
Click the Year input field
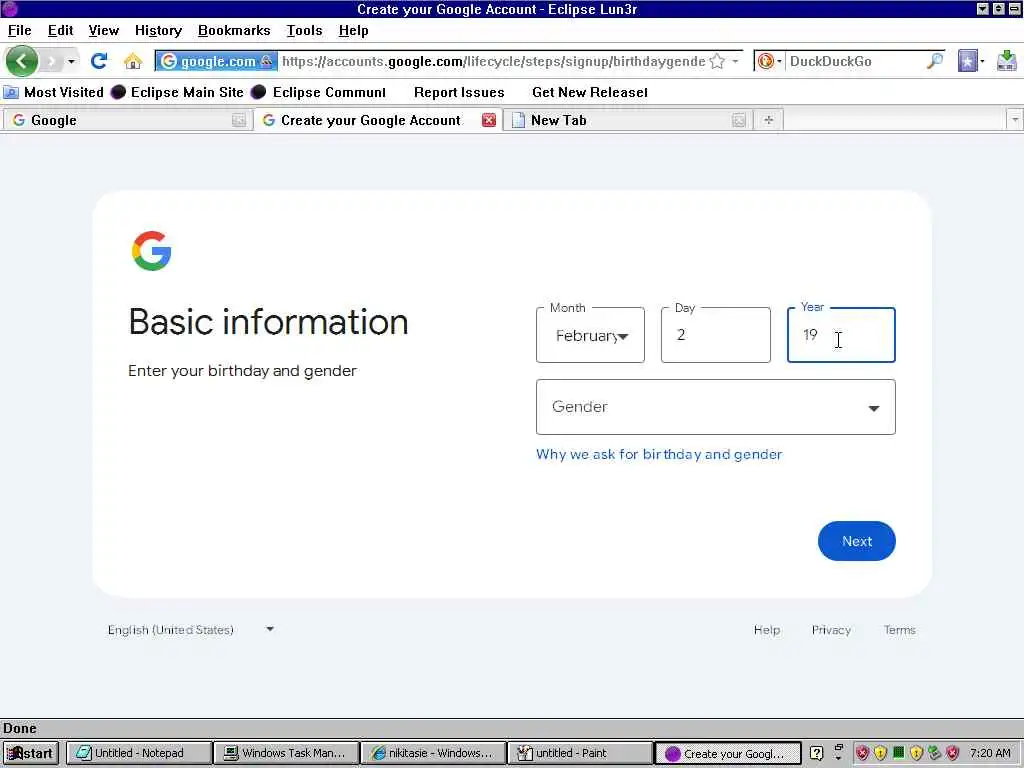pyautogui.click(x=841, y=335)
